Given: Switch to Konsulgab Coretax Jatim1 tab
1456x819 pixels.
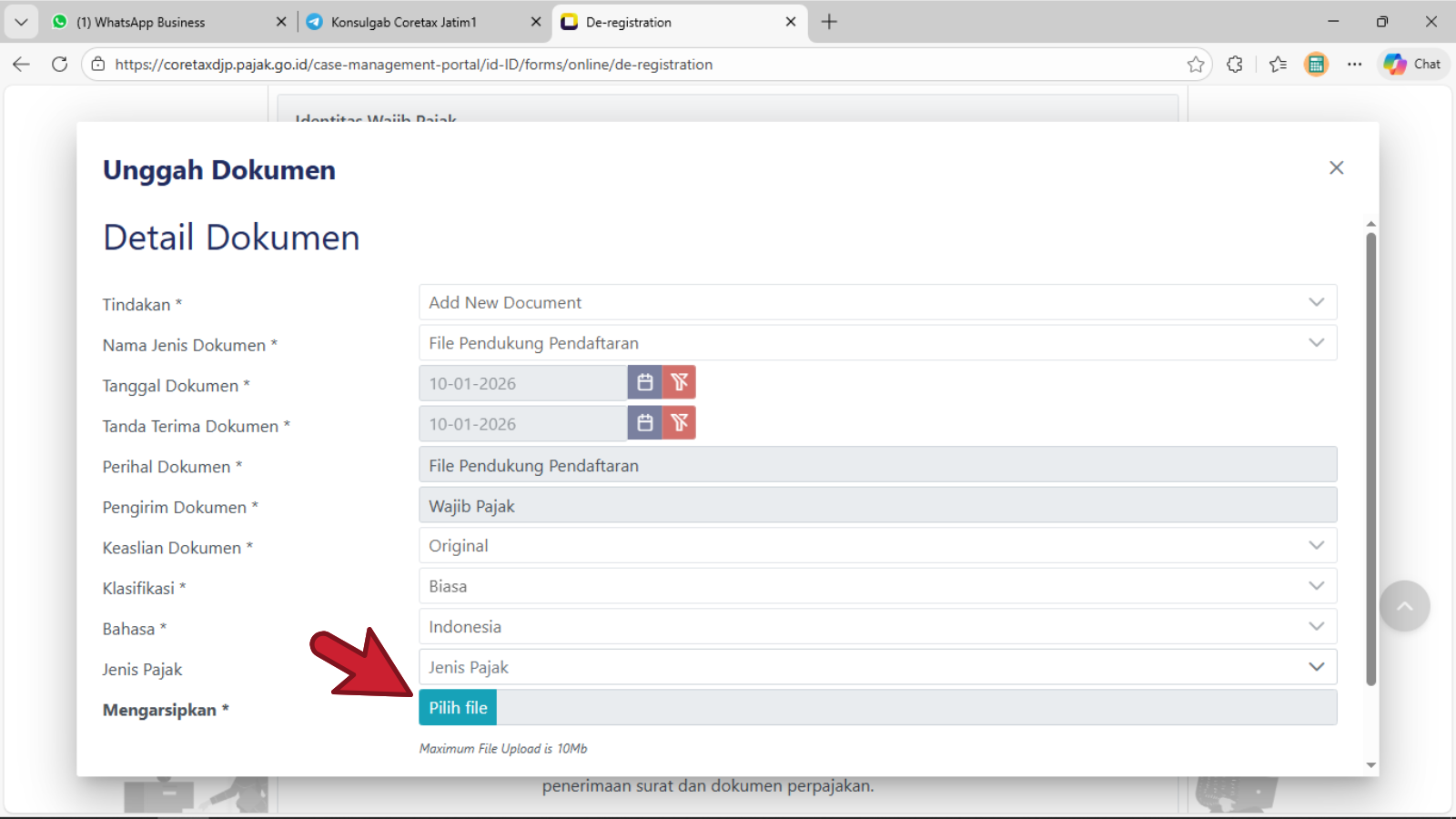Looking at the screenshot, I should coord(404,22).
